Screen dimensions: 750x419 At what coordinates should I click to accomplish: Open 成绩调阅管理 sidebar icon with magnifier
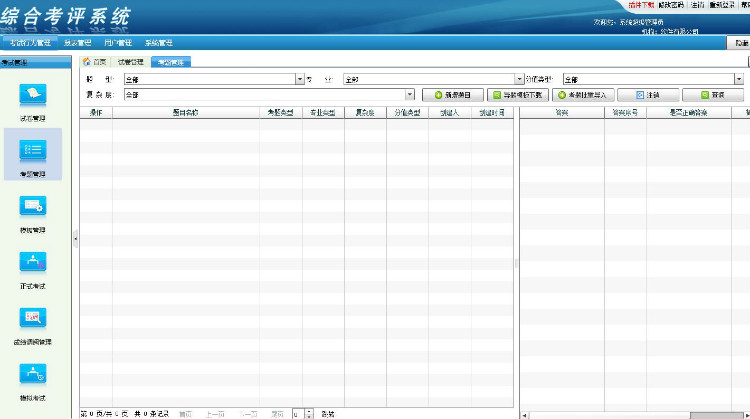(33, 318)
